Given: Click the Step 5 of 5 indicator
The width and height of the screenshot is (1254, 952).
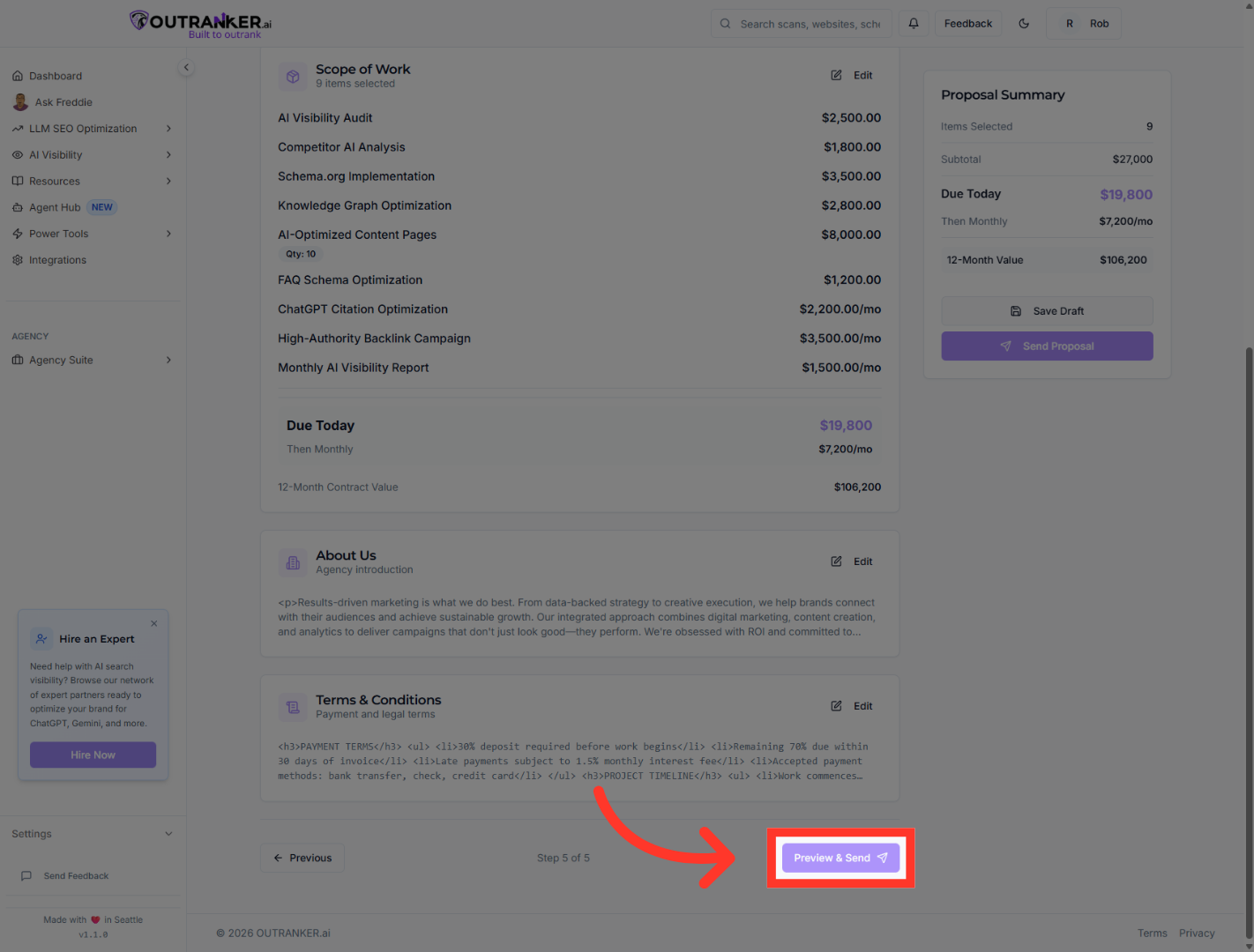Looking at the screenshot, I should (564, 858).
